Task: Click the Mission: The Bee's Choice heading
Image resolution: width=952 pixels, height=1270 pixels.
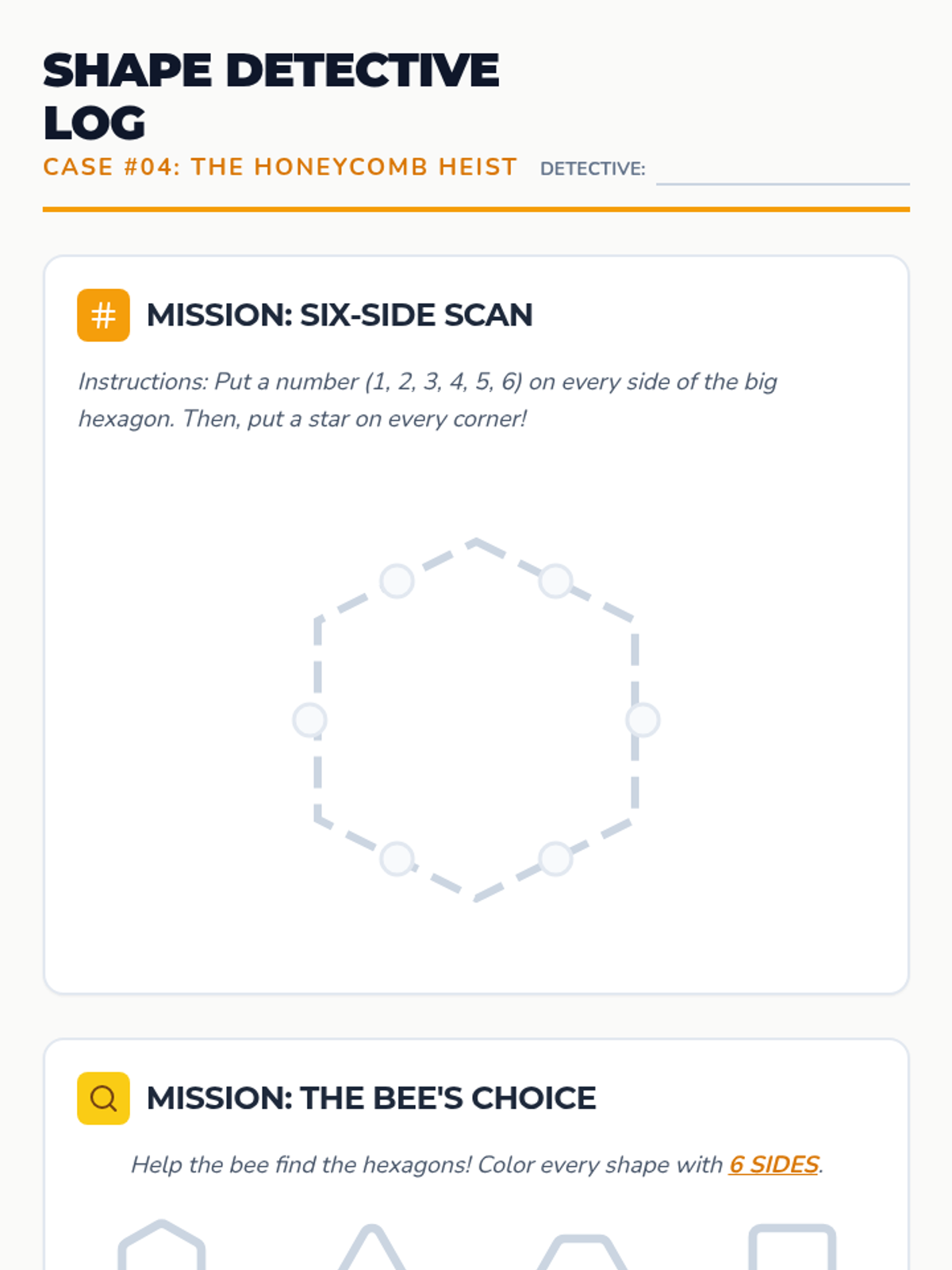Action: click(x=371, y=1099)
